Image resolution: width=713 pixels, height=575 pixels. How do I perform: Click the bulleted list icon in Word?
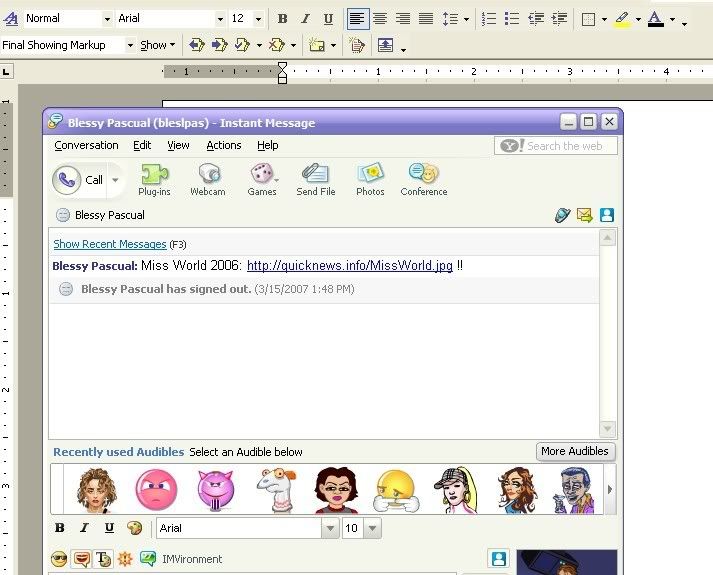click(512, 19)
